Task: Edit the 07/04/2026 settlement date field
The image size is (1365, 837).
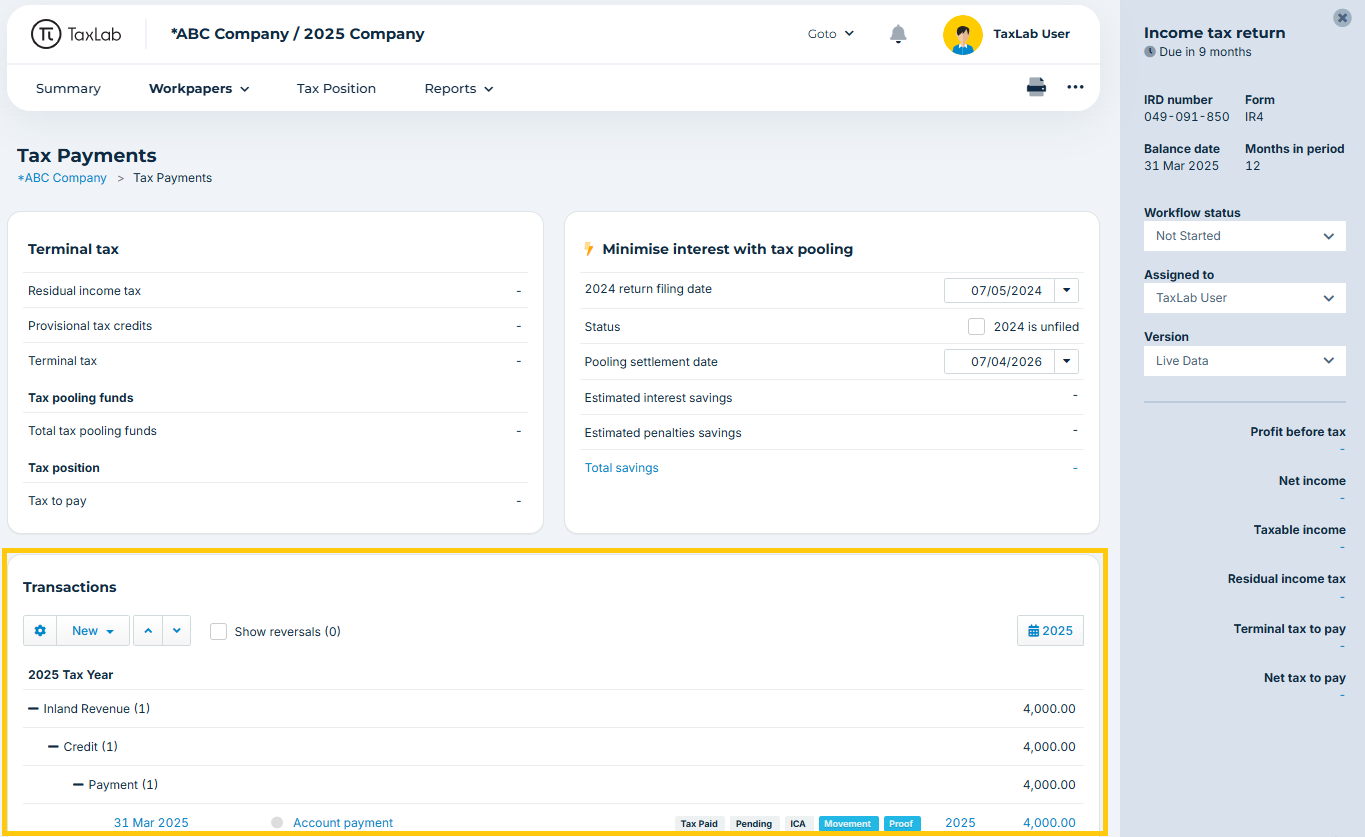Action: (1000, 362)
